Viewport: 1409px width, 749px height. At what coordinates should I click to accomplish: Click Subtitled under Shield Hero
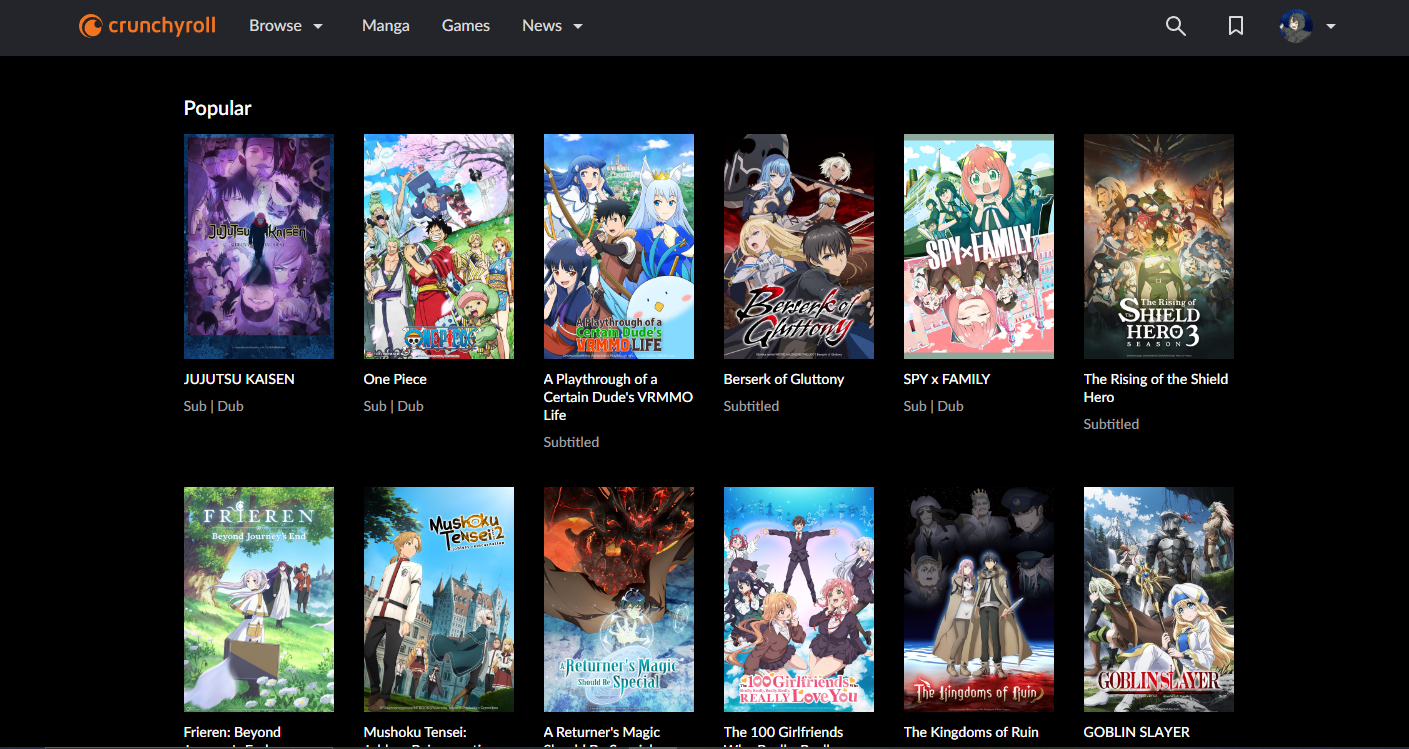pyautogui.click(x=1111, y=424)
